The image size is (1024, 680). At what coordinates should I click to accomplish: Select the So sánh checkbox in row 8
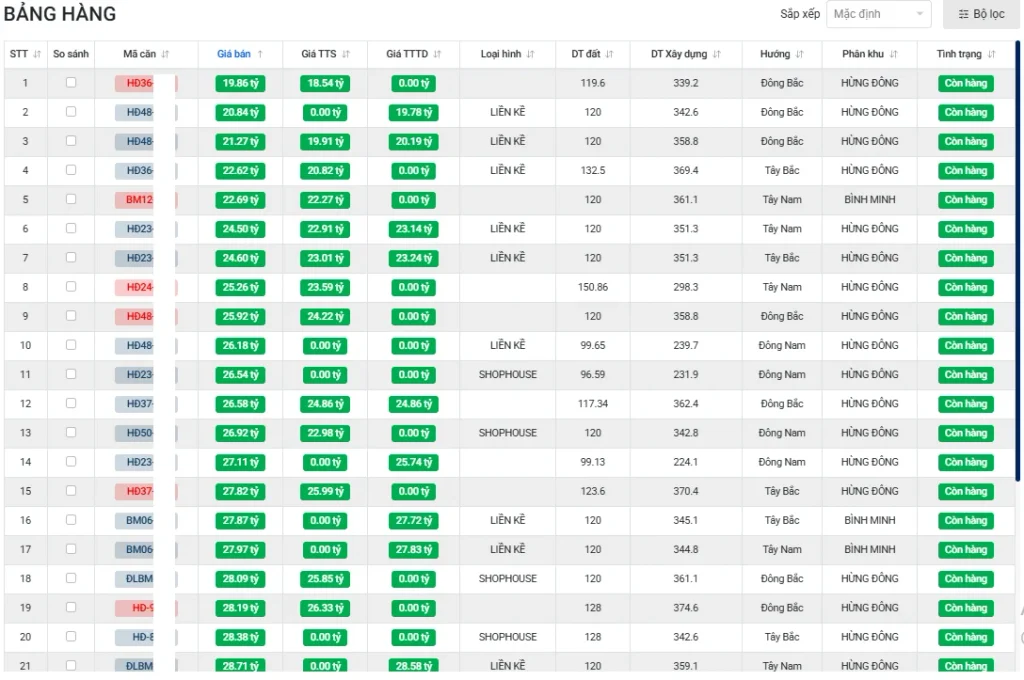pyautogui.click(x=71, y=287)
